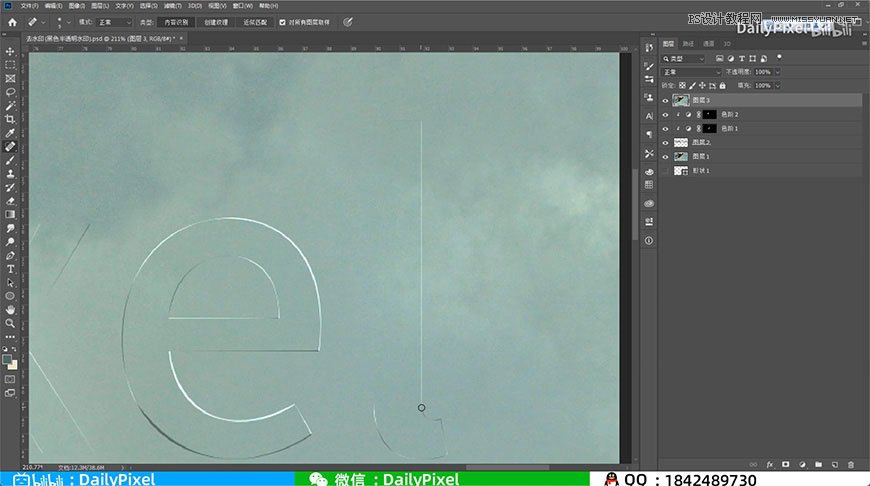
Task: Toggle the layer filter on/off switch
Action: [x=779, y=57]
